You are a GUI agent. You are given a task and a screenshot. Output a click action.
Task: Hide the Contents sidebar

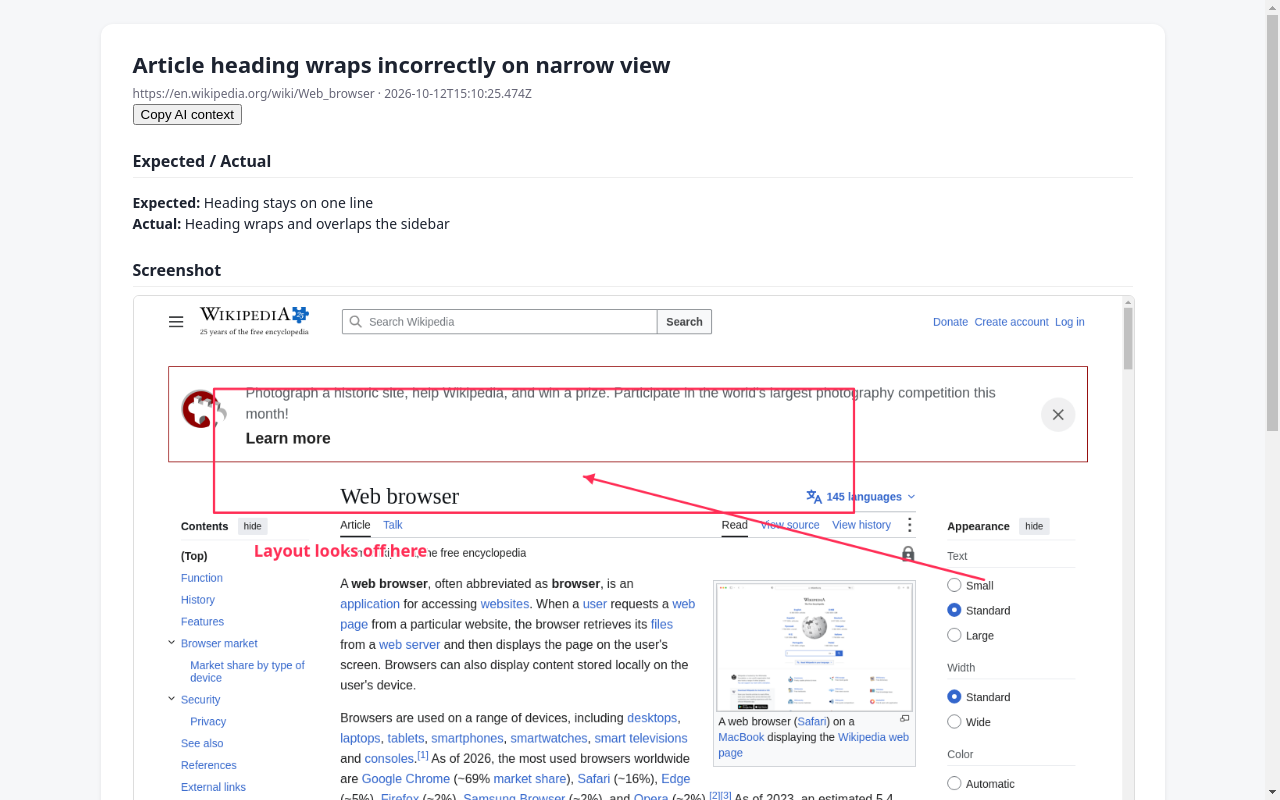tap(253, 526)
